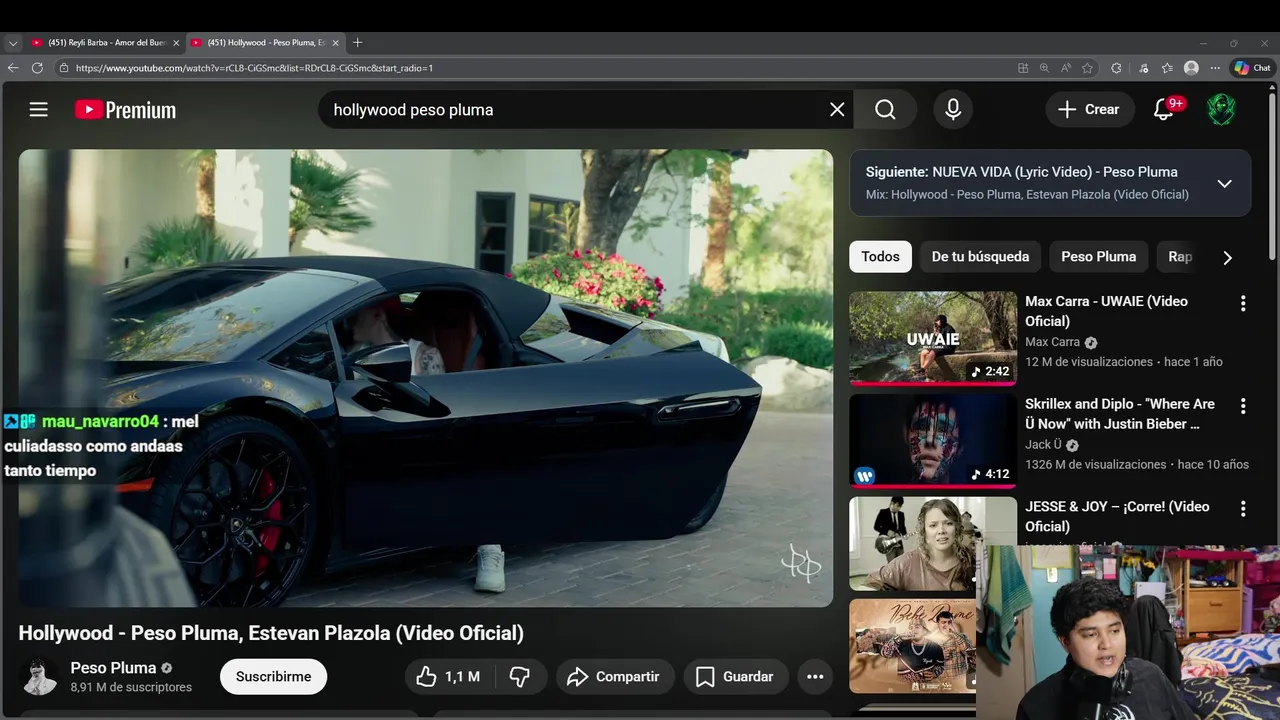
Task: Open options for Skrillex and Diplo video
Action: (1243, 406)
